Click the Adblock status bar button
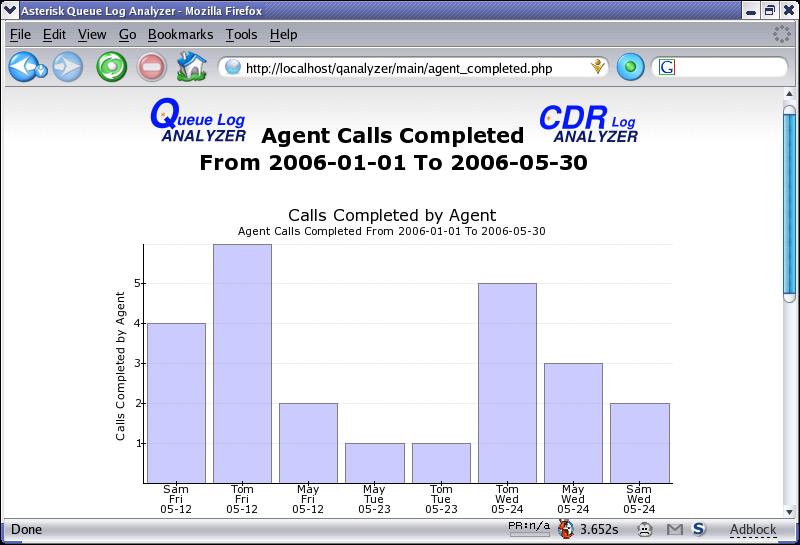The width and height of the screenshot is (800, 545). [x=752, y=529]
